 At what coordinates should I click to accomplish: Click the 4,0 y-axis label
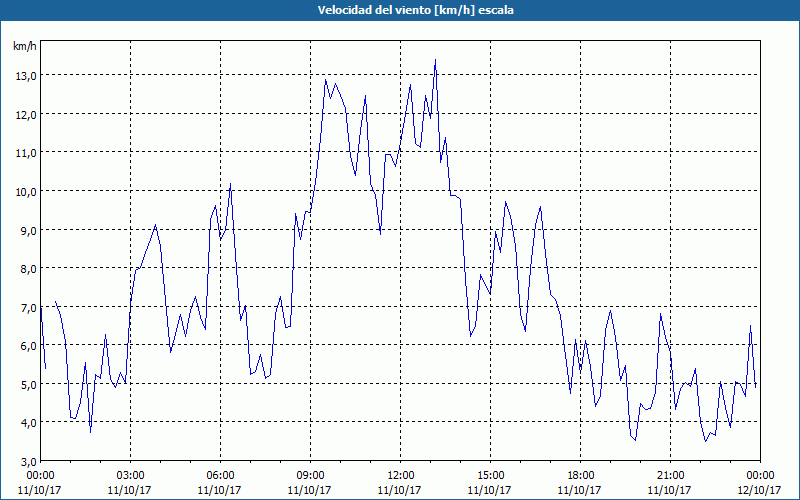tap(28, 422)
